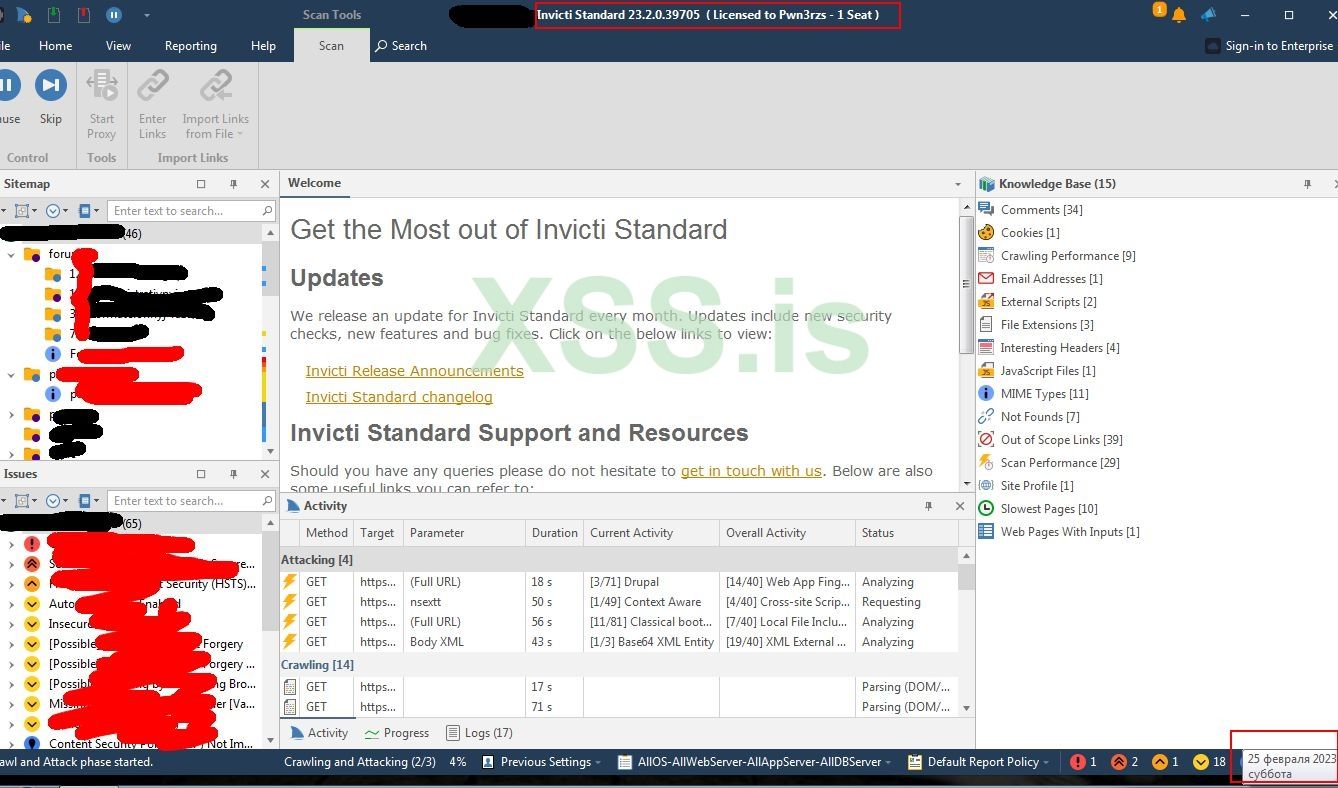Click the Cookies icon in Knowledge Base
This screenshot has width=1338, height=788.
[x=987, y=233]
